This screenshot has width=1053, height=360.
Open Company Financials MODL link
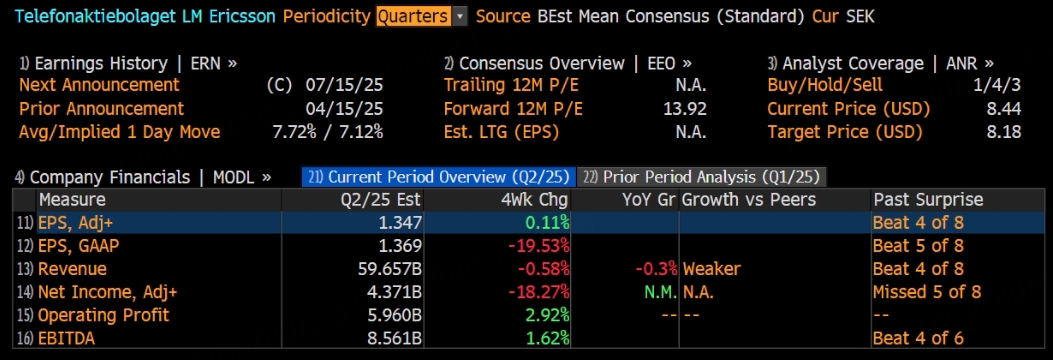click(x=143, y=177)
